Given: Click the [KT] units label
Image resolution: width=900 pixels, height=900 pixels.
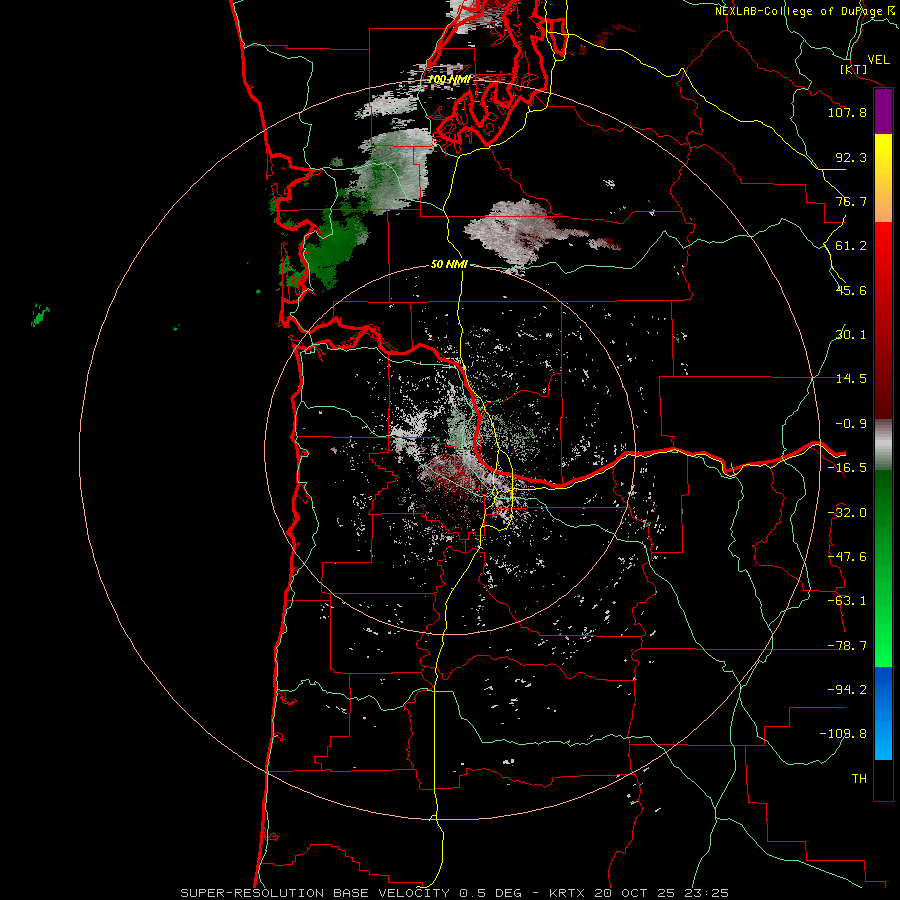Looking at the screenshot, I should pos(854,69).
